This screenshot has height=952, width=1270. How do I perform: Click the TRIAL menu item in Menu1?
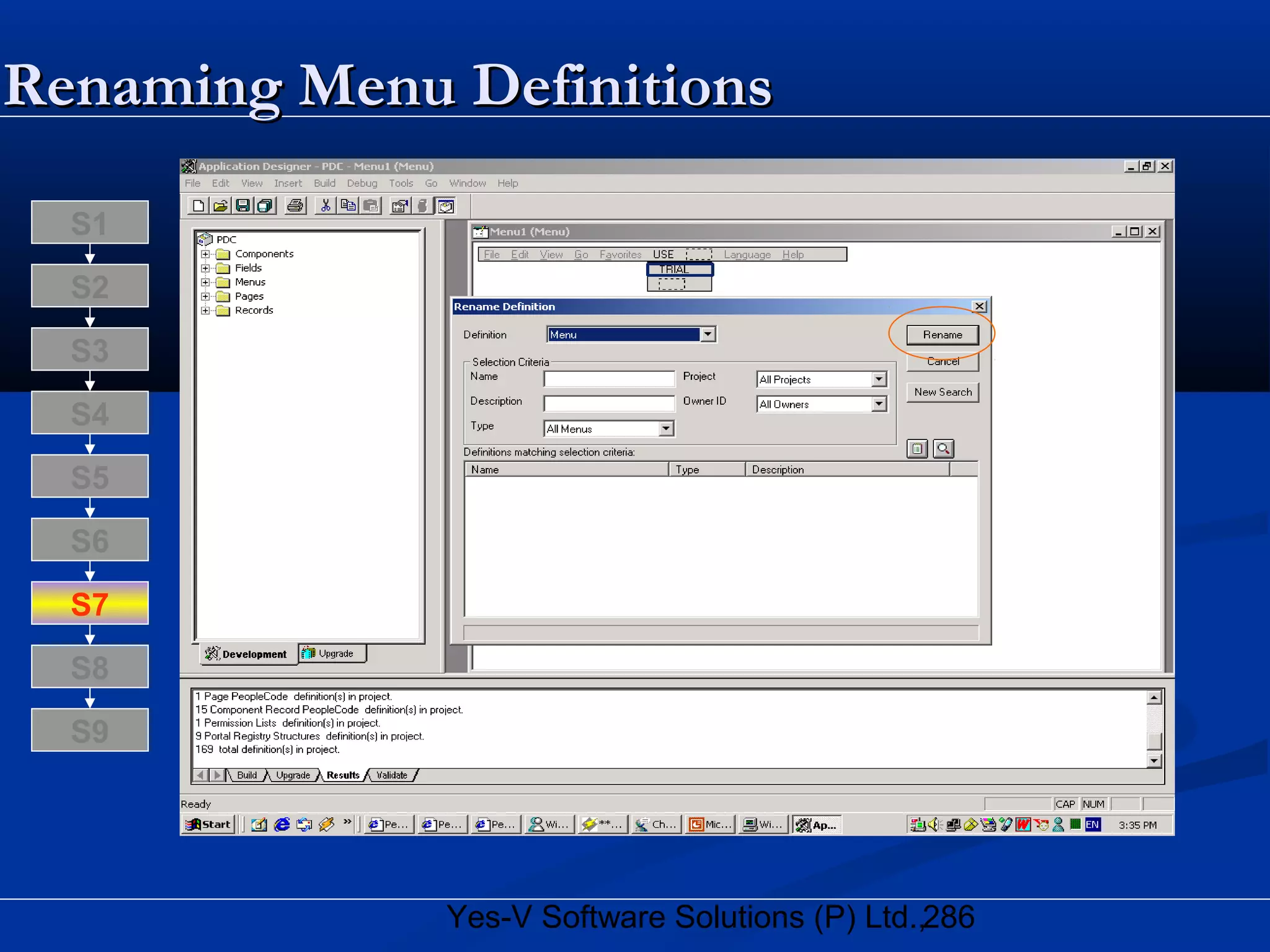[680, 269]
